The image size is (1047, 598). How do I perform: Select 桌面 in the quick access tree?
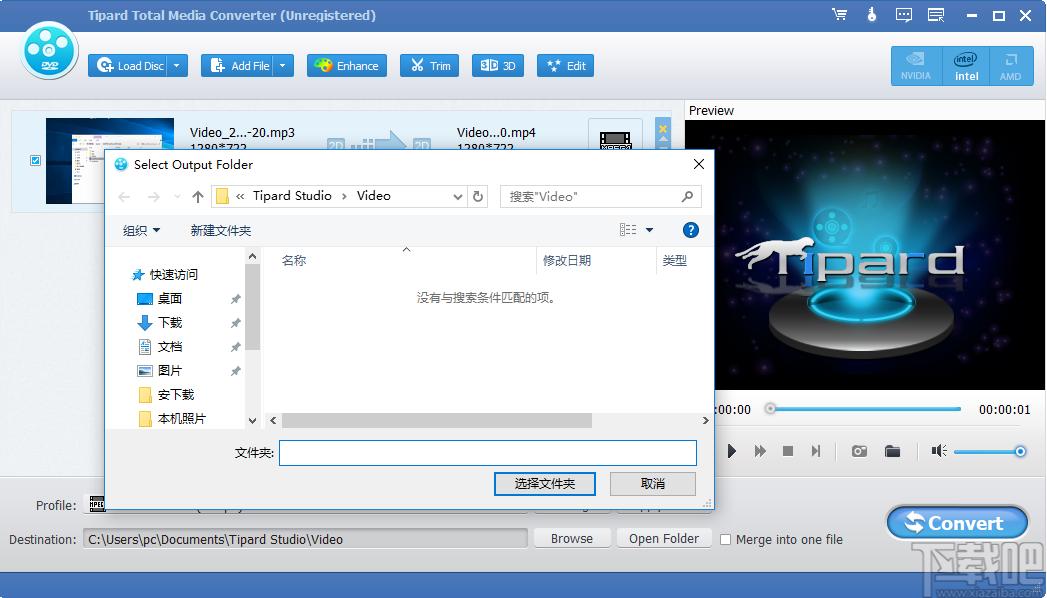[x=169, y=298]
